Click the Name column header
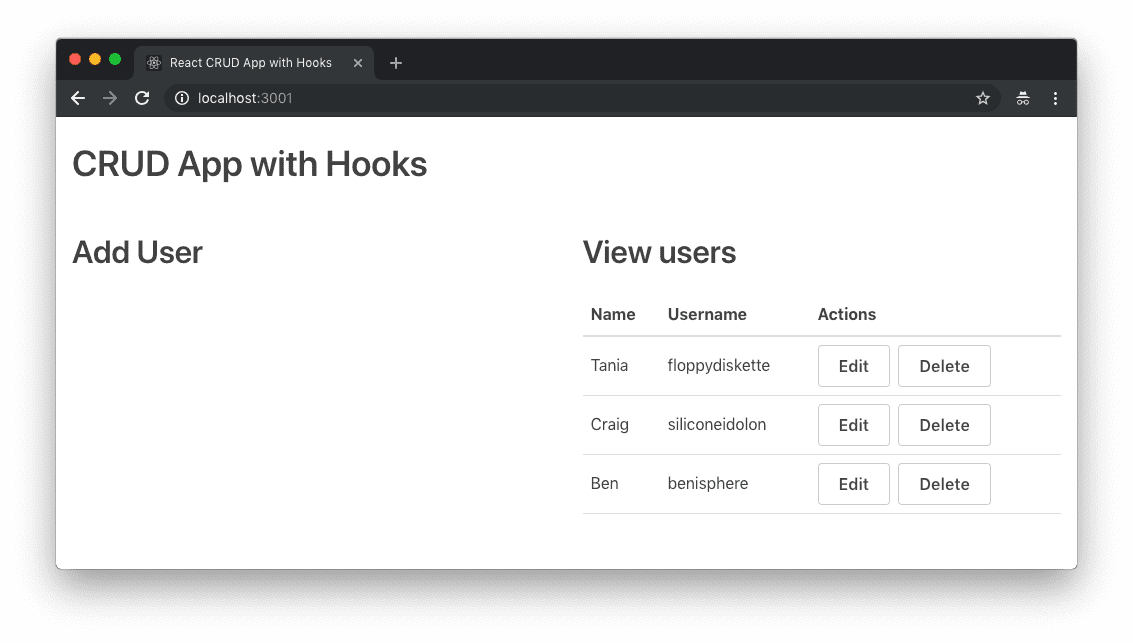The image size is (1133, 643). tap(613, 314)
